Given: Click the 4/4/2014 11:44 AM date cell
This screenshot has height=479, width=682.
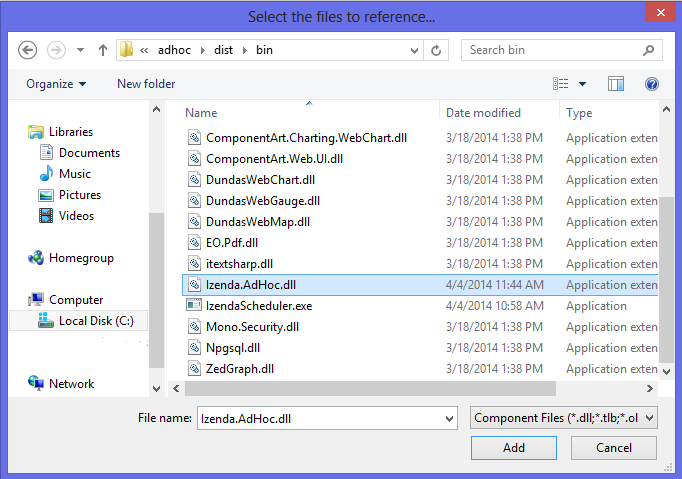Looking at the screenshot, I should click(495, 285).
